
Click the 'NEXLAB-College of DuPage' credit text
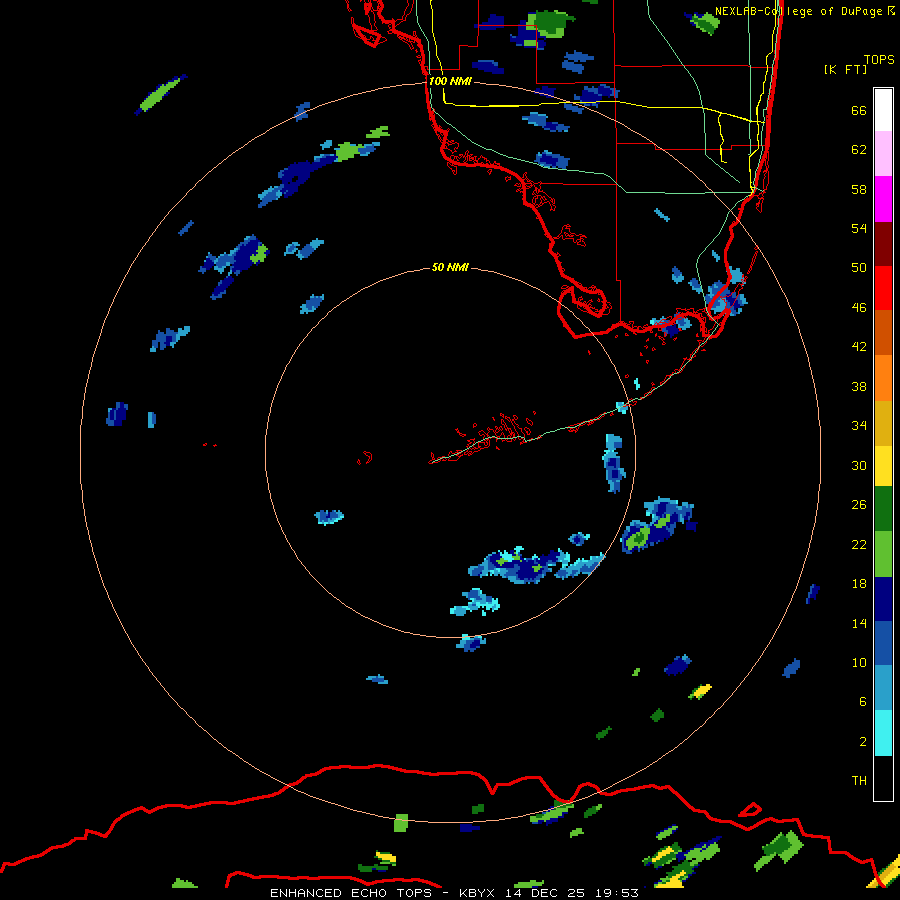pyautogui.click(x=798, y=11)
